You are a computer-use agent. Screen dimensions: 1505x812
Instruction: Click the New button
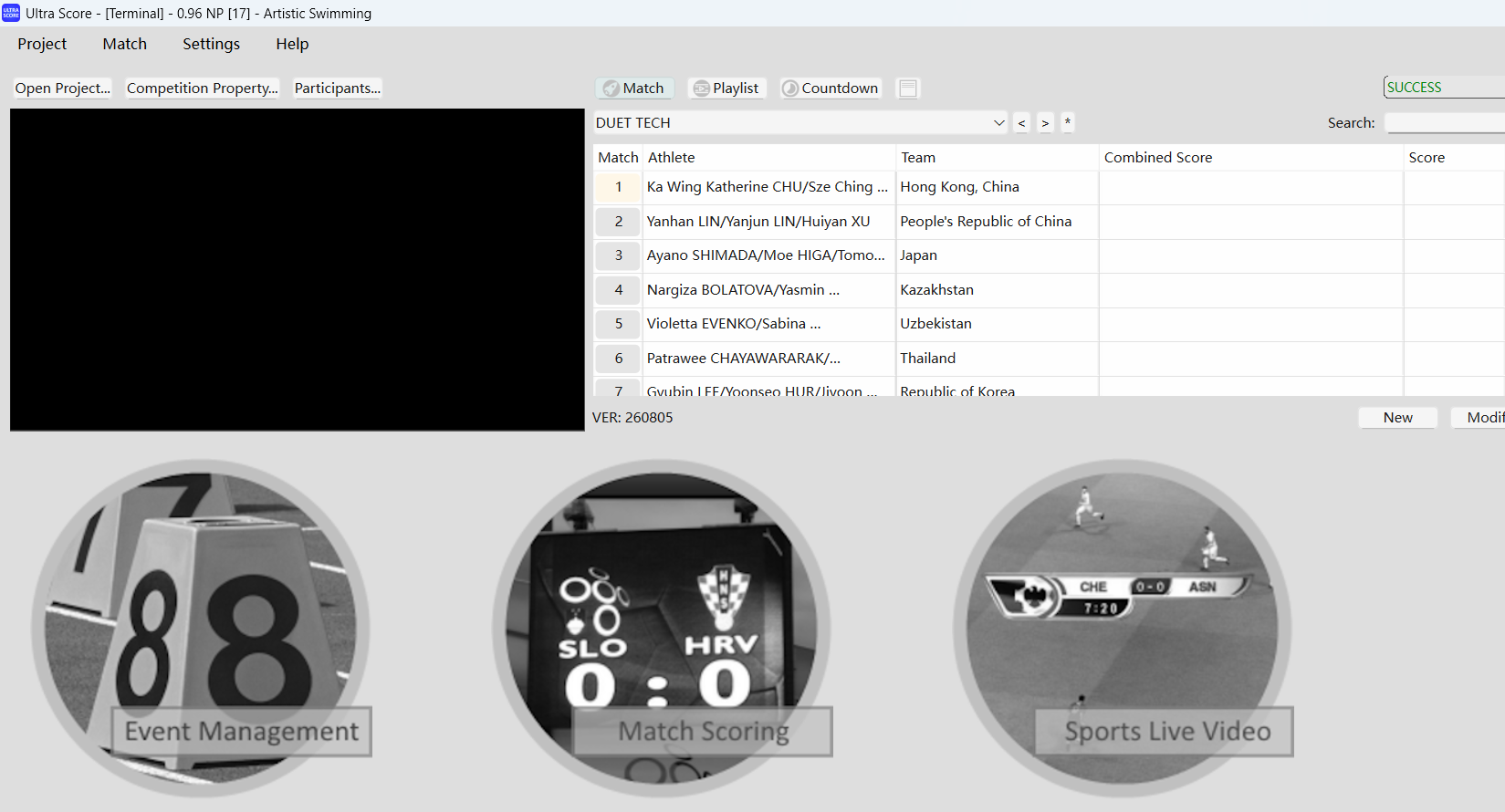coord(1397,418)
